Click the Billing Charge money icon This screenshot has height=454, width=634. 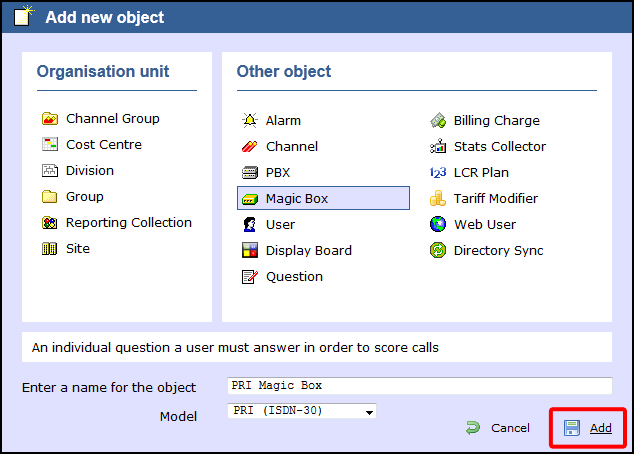[x=438, y=120]
